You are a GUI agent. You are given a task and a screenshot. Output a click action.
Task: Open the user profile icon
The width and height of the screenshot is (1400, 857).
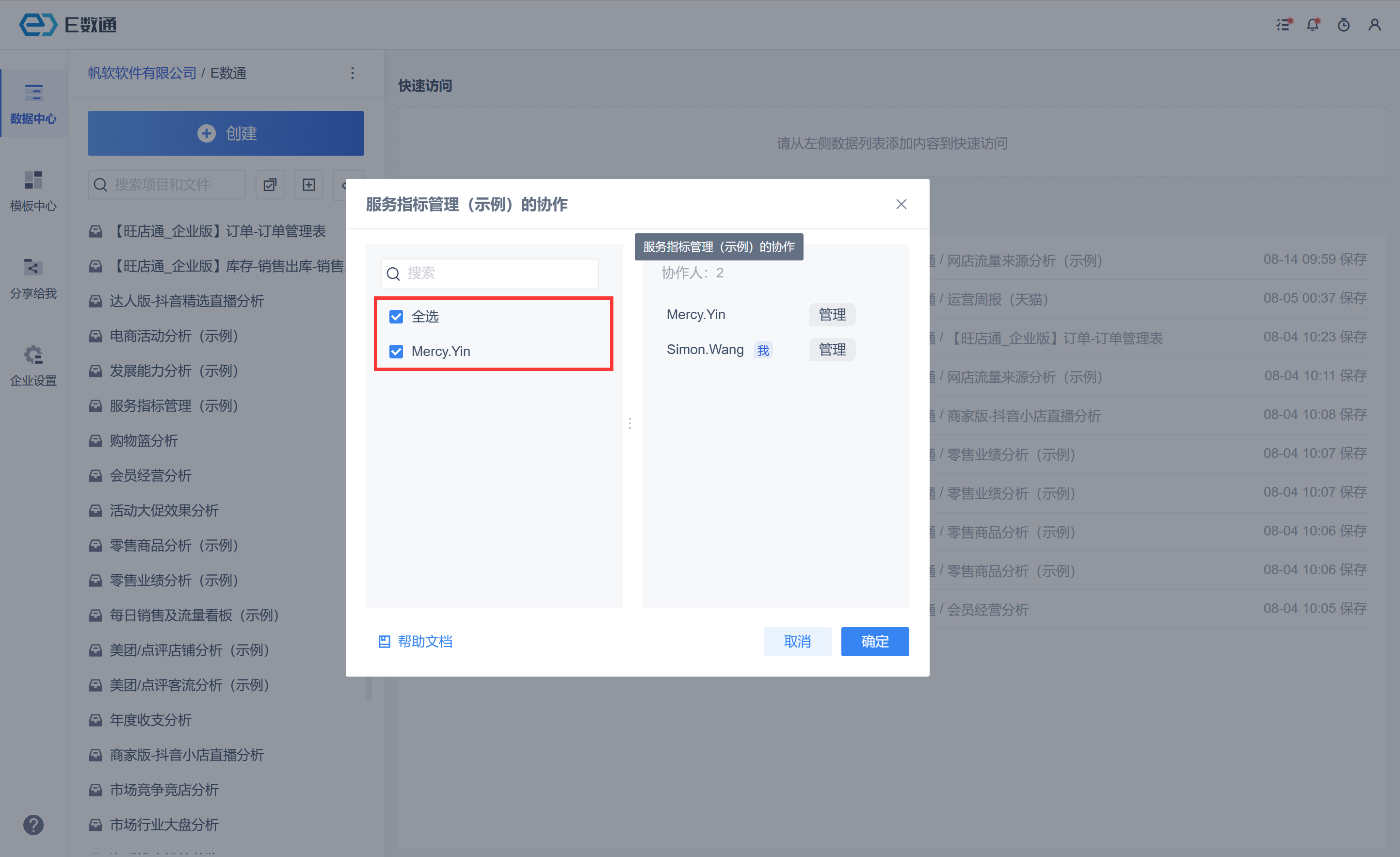pyautogui.click(x=1374, y=24)
